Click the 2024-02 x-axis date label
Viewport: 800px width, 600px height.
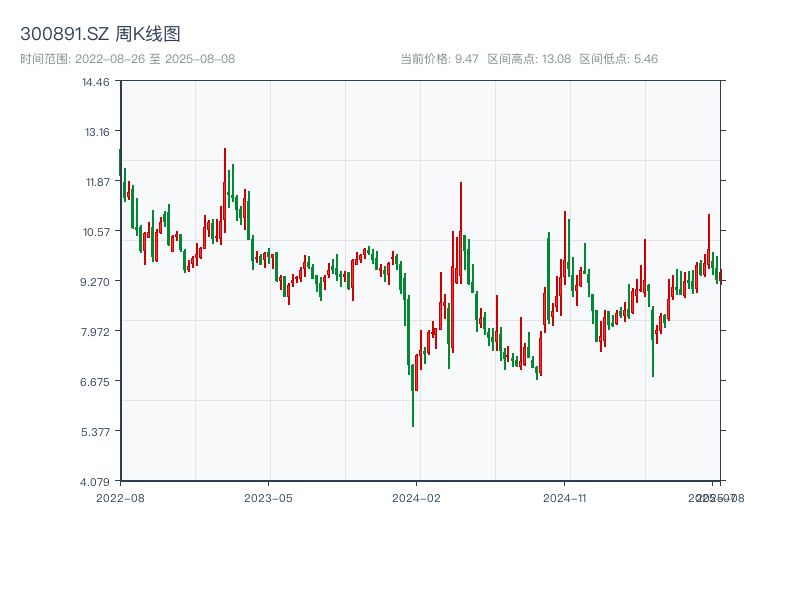tap(417, 497)
